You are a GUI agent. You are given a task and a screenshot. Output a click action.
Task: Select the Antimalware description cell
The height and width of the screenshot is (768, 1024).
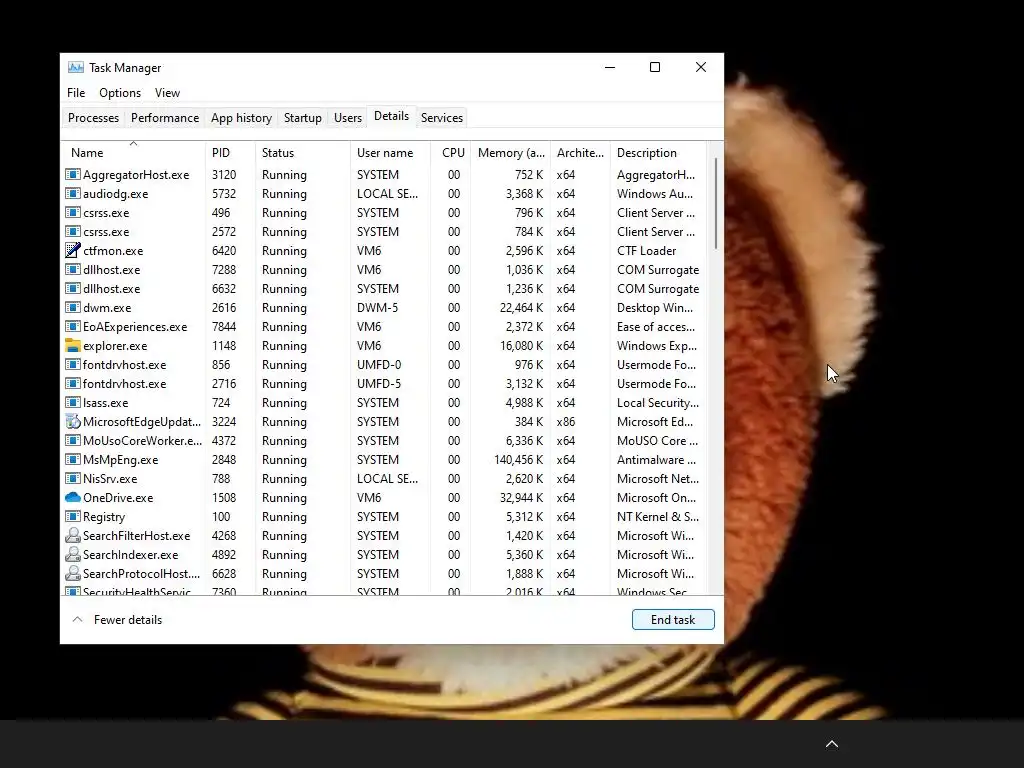656,459
